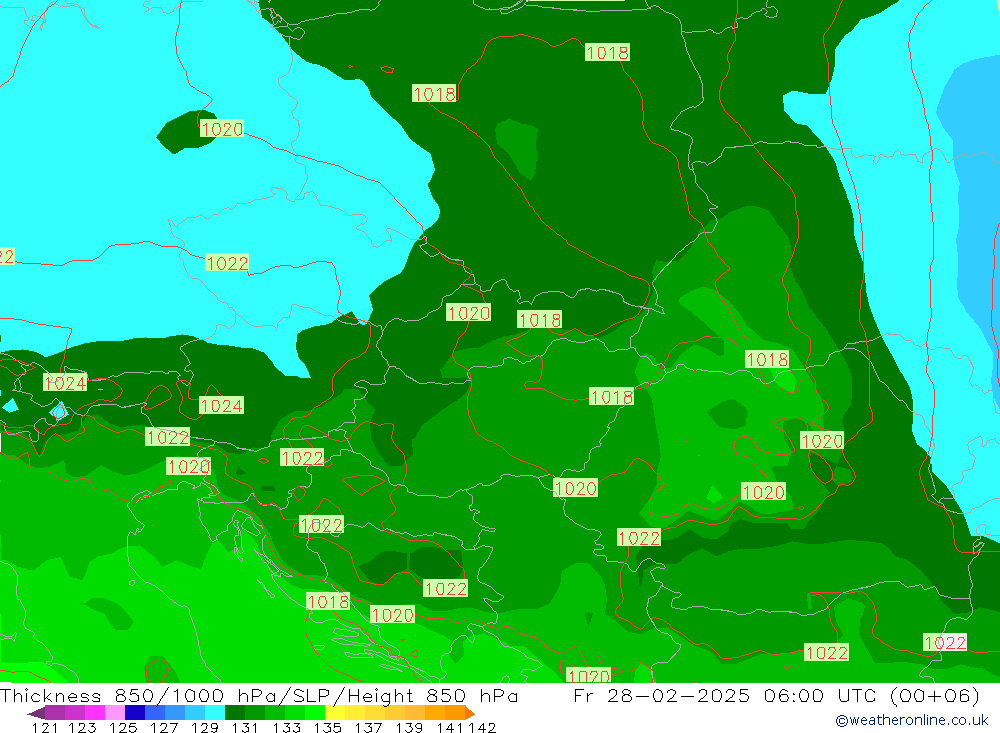Click the legend value 131

pos(245,727)
